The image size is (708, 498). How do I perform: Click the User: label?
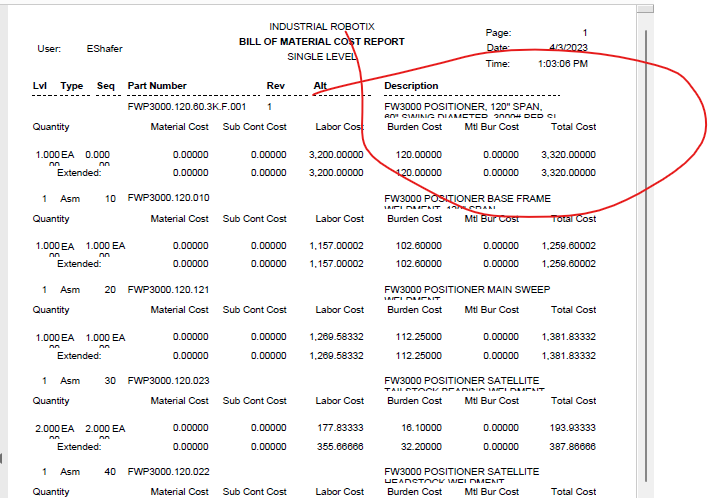[x=49, y=49]
